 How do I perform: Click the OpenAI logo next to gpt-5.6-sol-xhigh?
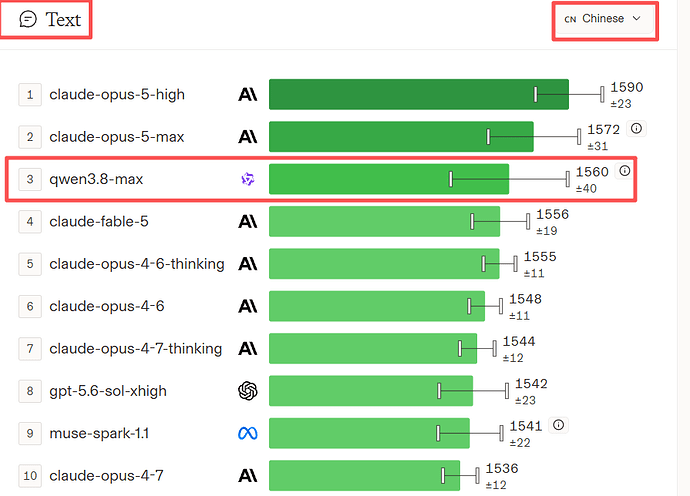pyautogui.click(x=248, y=391)
